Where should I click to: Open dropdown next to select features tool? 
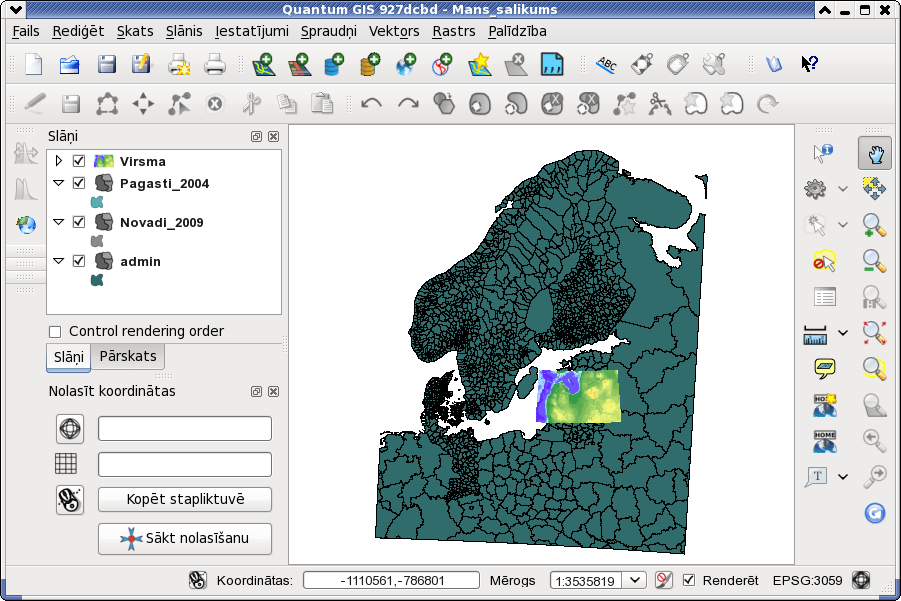[842, 225]
